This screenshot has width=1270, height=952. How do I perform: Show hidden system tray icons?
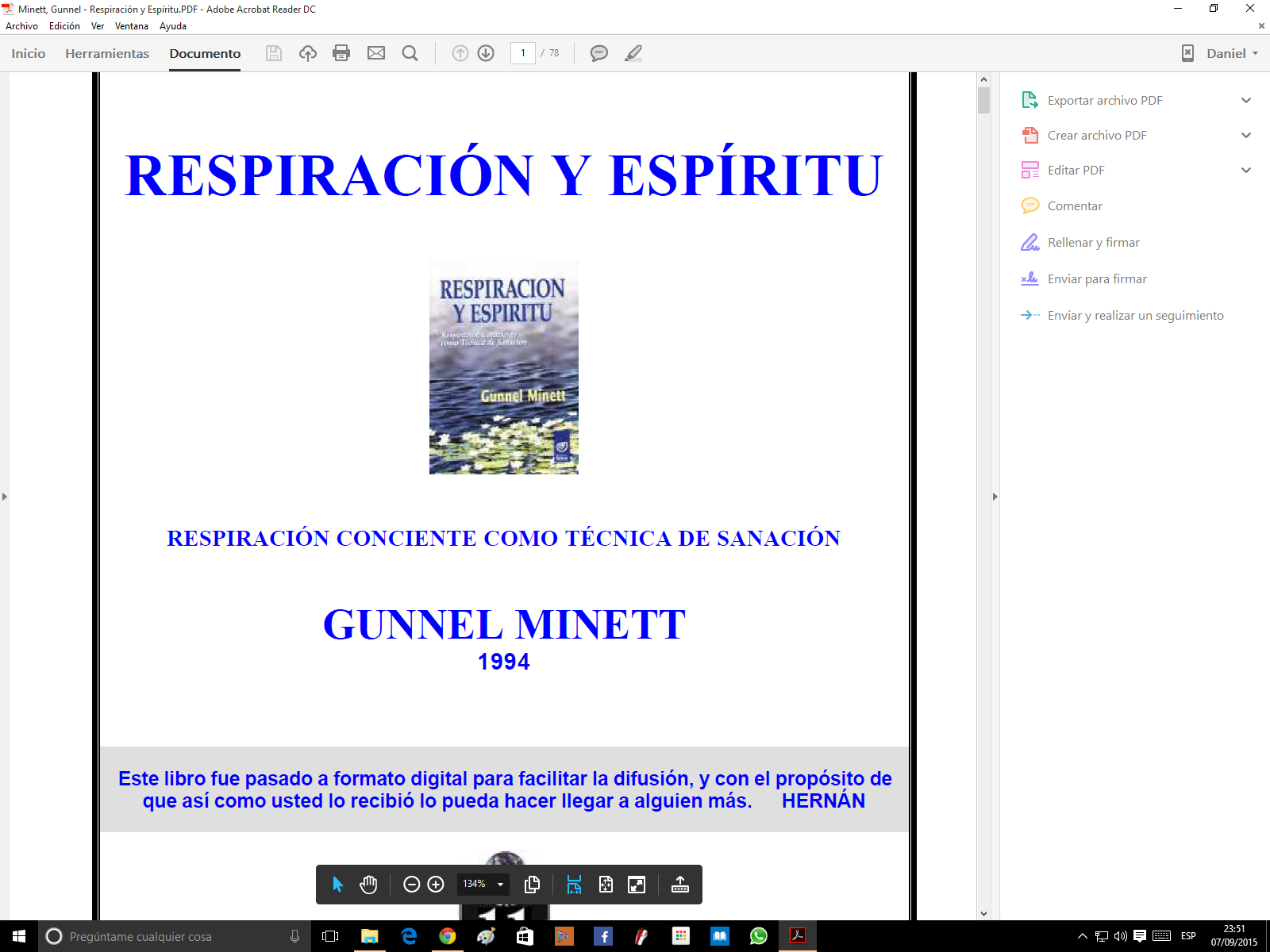coord(1082,936)
